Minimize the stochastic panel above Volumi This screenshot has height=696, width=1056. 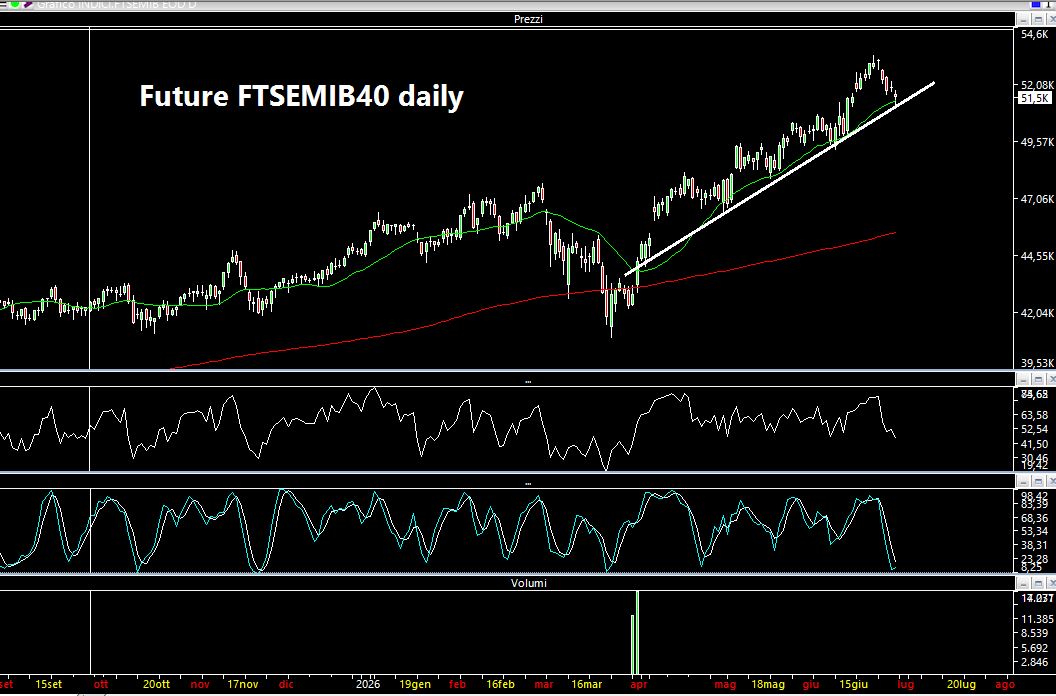click(1025, 482)
